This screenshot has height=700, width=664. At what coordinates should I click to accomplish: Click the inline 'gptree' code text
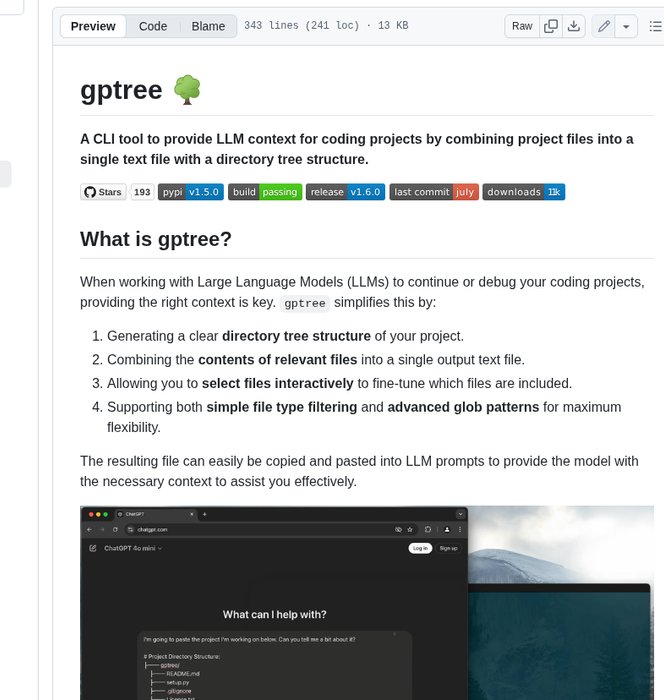(305, 303)
